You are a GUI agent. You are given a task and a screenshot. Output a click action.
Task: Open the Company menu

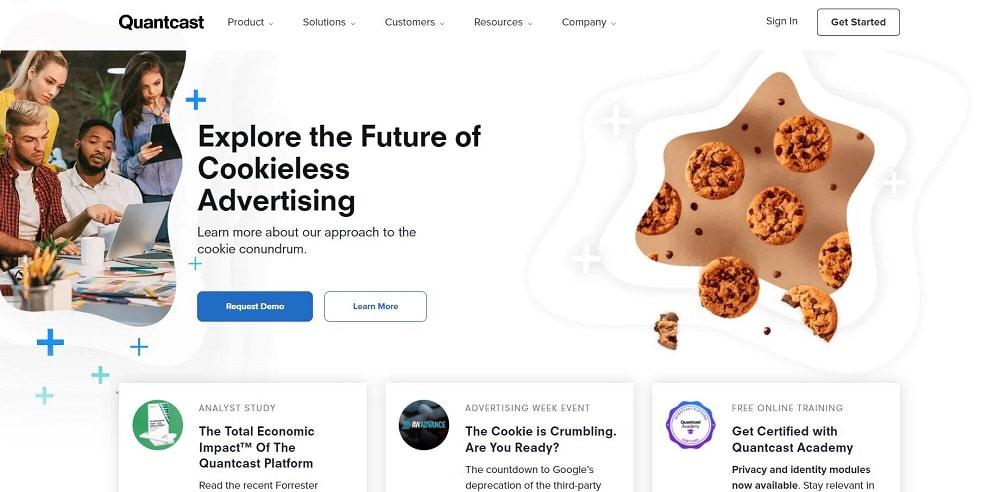pos(589,22)
